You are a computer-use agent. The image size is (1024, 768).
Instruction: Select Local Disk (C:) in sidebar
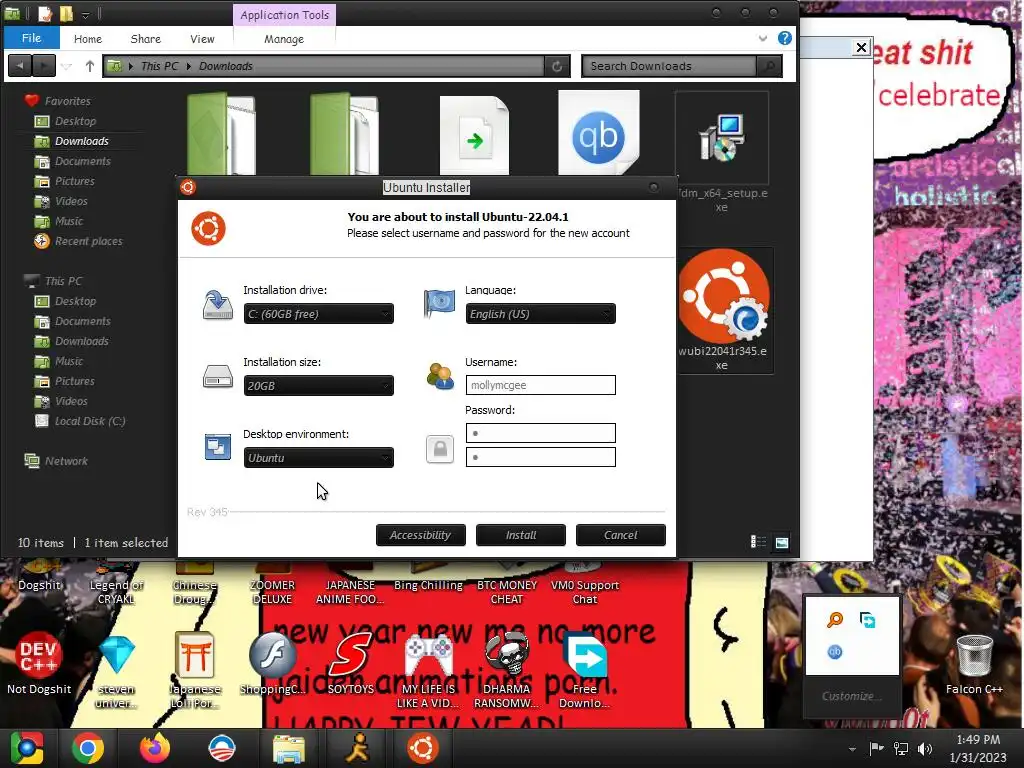tap(89, 421)
